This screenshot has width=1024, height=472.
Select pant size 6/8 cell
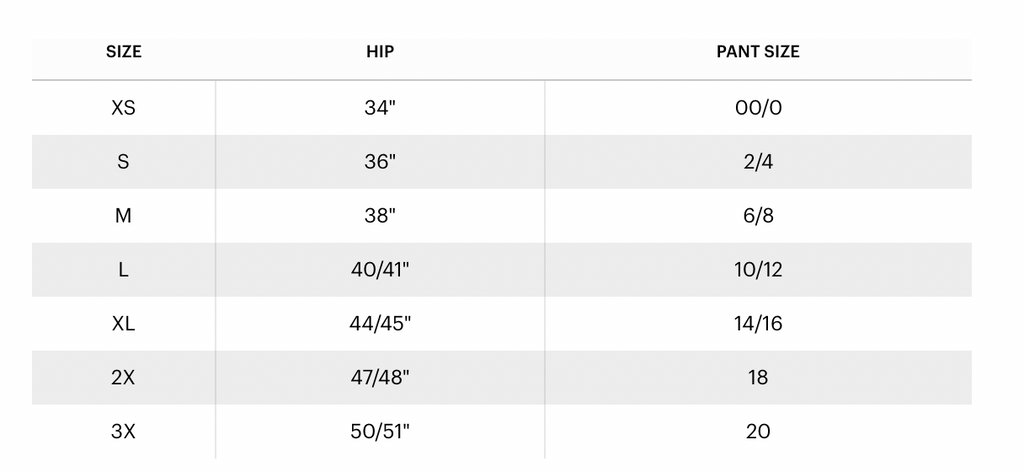point(758,216)
